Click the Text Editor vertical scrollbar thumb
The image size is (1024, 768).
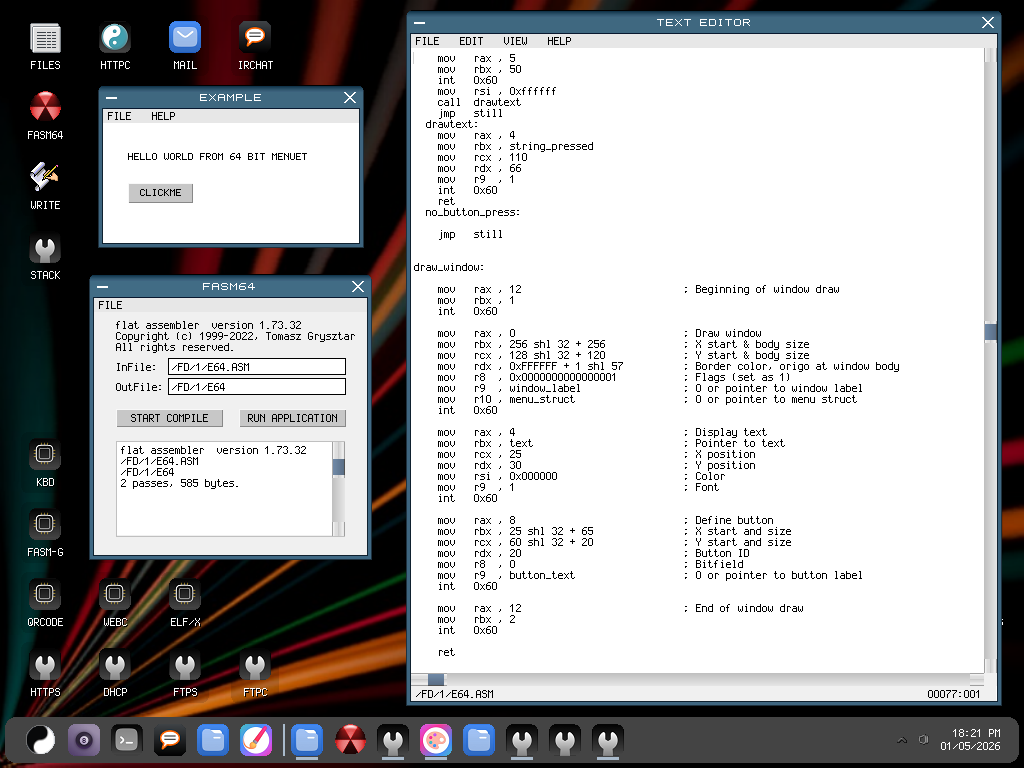point(990,332)
